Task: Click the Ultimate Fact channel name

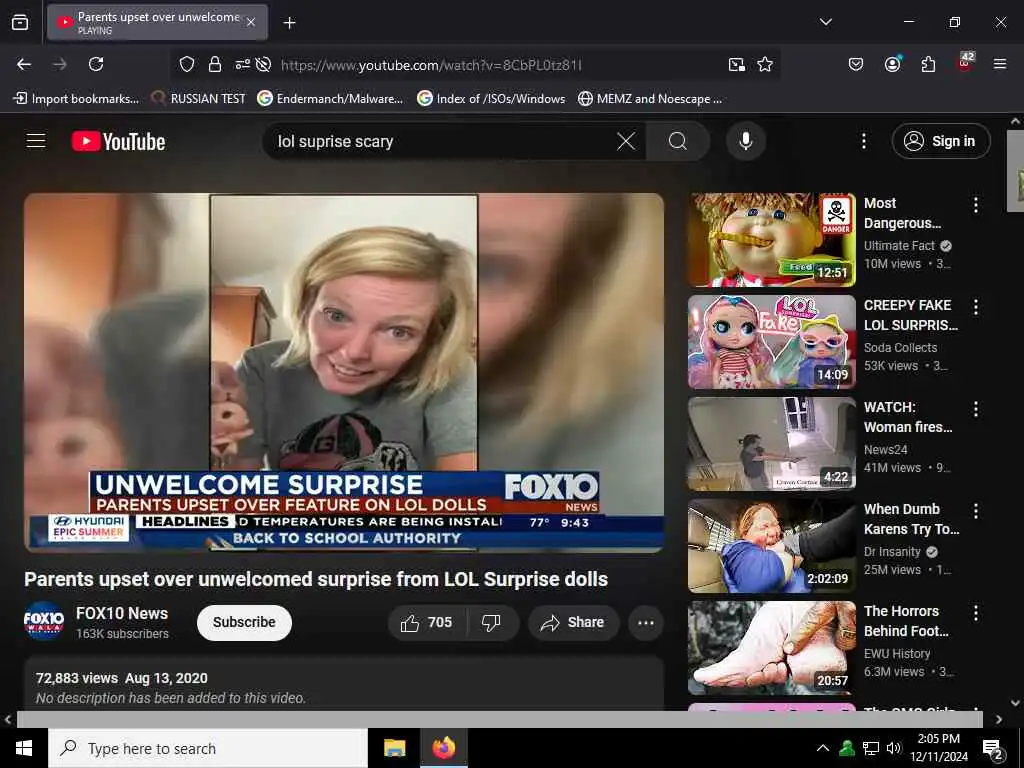Action: 899,246
